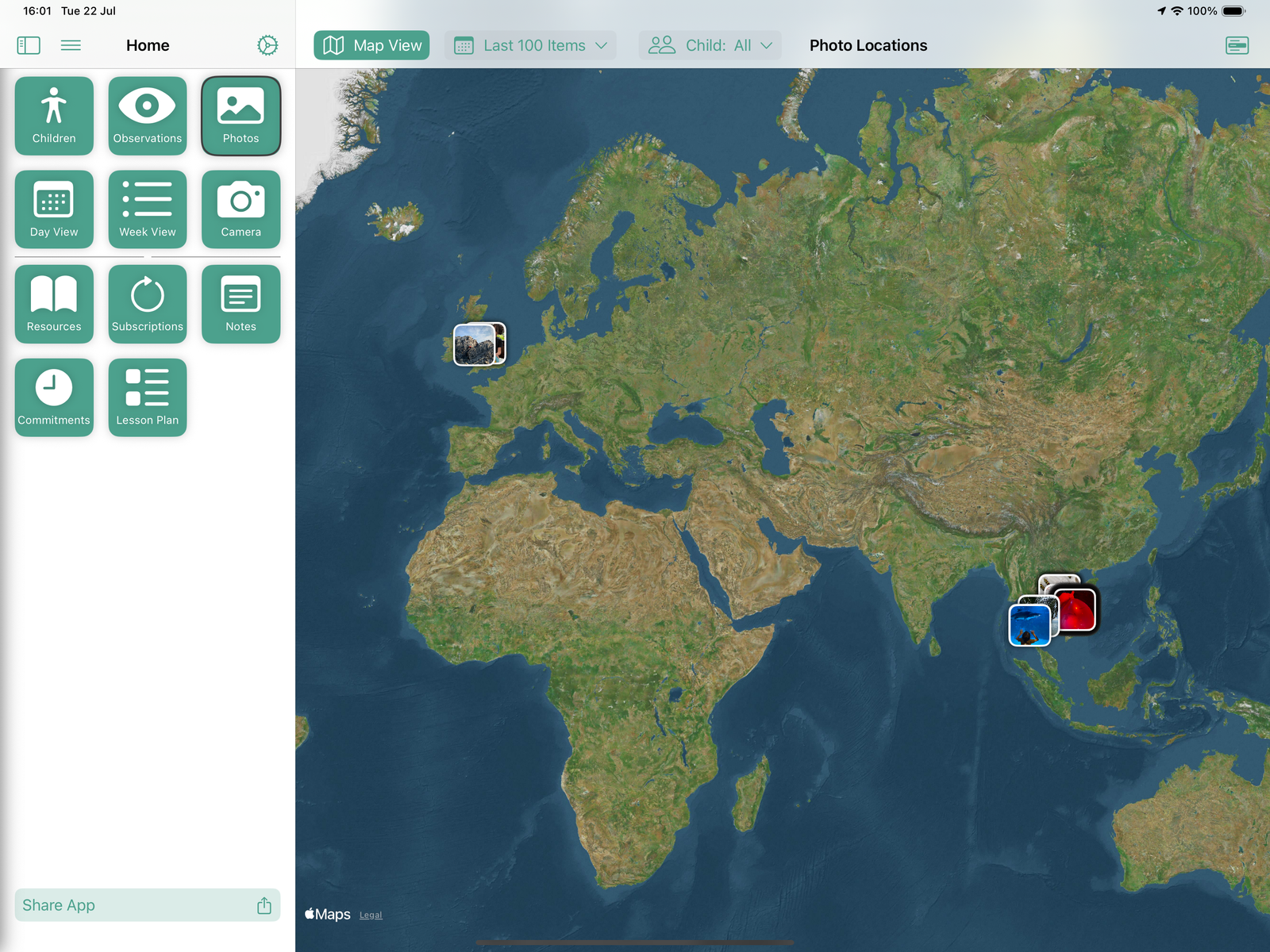Open the Day View calendar

pyautogui.click(x=54, y=209)
